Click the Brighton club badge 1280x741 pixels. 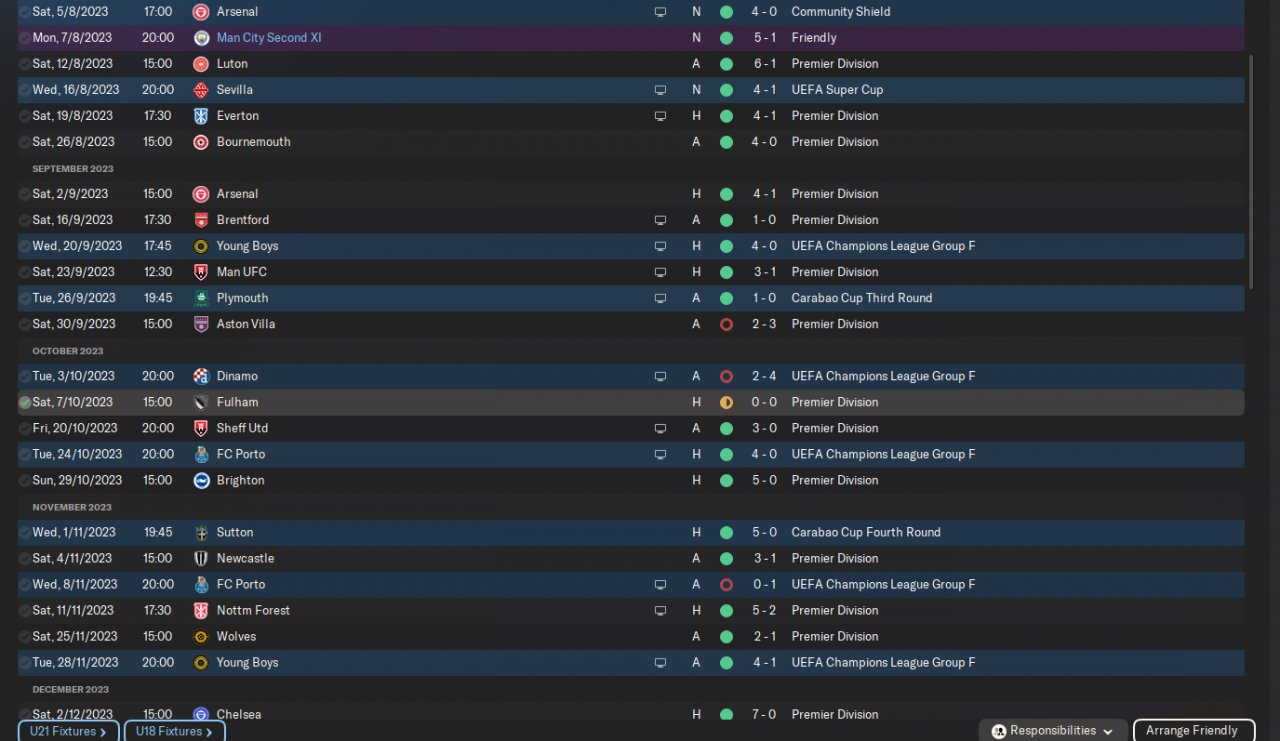(x=201, y=480)
